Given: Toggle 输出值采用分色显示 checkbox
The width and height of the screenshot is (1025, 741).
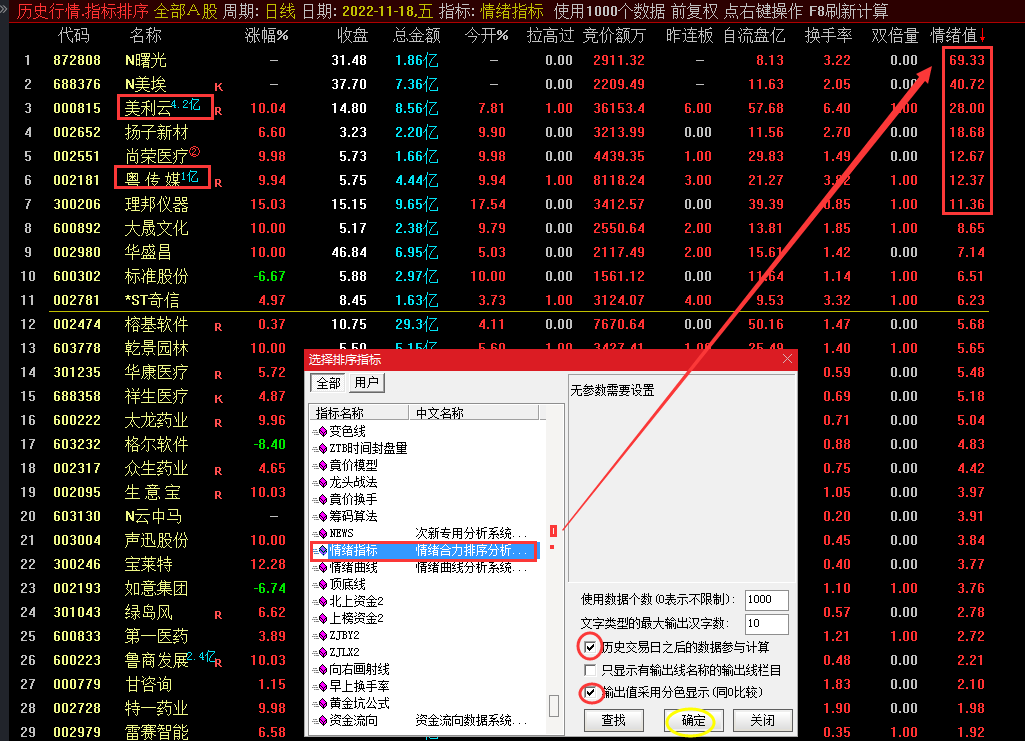Looking at the screenshot, I should point(590,693).
